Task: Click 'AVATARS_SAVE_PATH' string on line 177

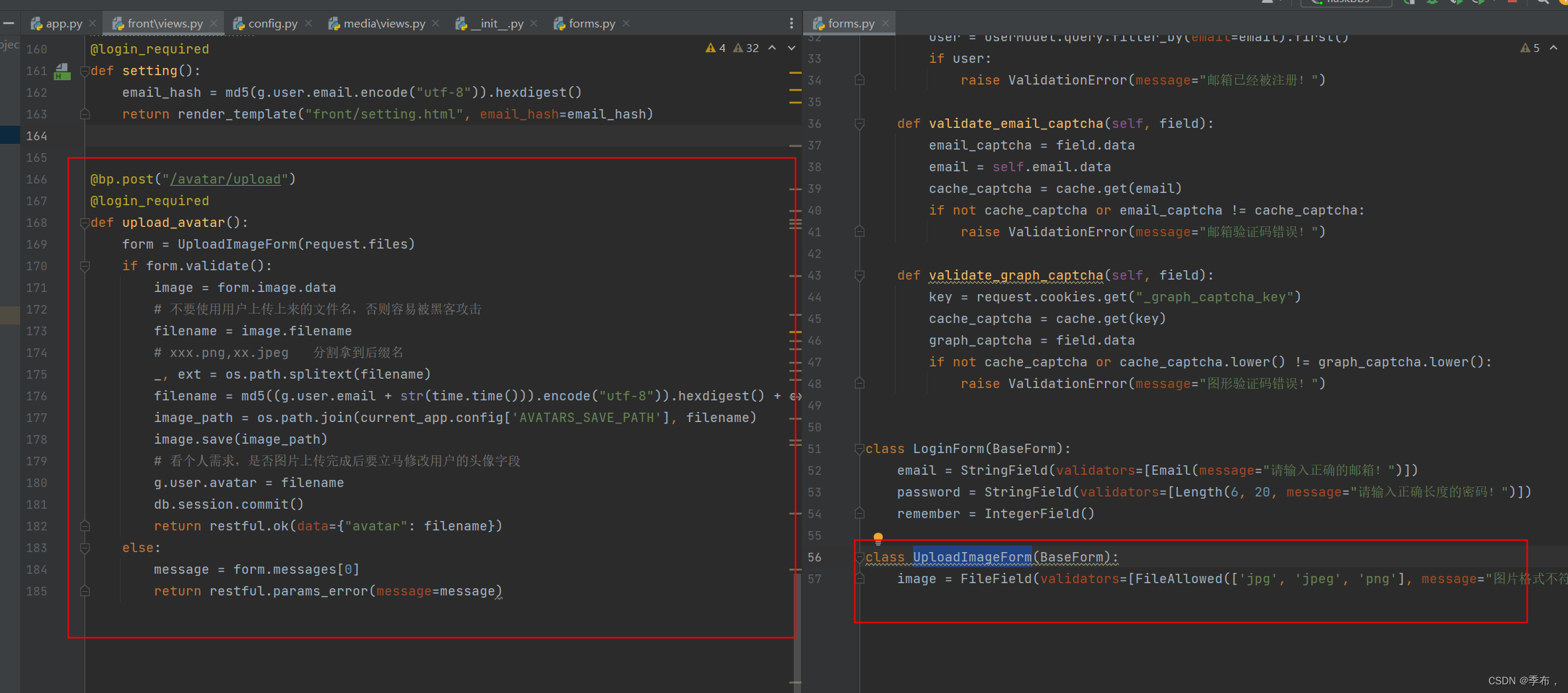Action: (x=586, y=418)
